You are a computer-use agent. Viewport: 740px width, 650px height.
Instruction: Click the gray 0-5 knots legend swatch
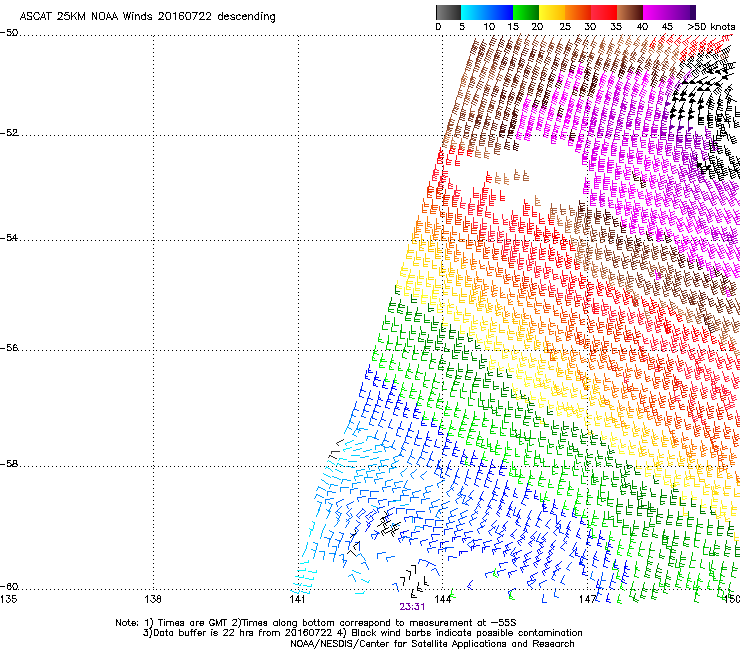(x=448, y=12)
